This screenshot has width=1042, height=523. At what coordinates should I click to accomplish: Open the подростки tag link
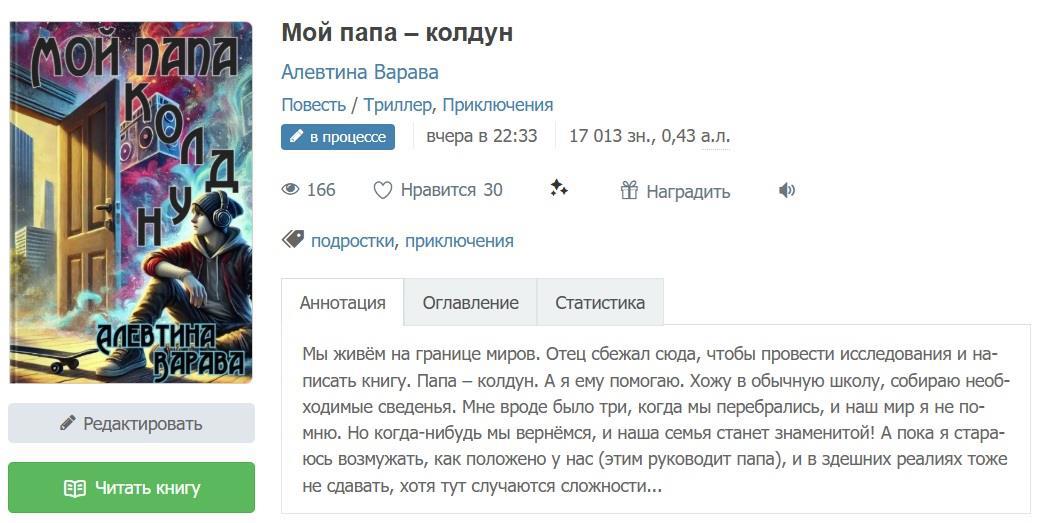[353, 241]
